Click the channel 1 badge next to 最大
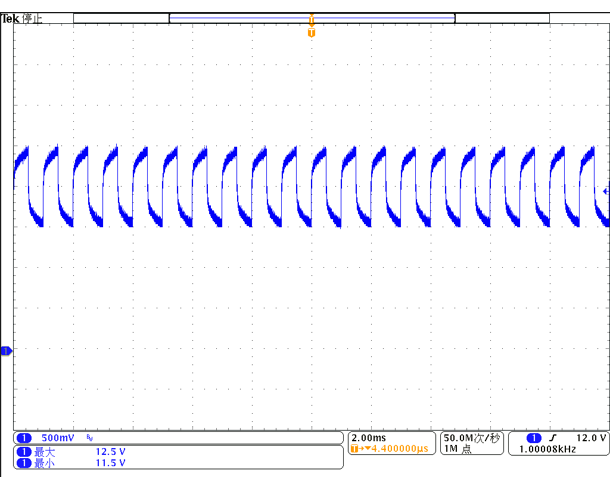 click(24, 452)
